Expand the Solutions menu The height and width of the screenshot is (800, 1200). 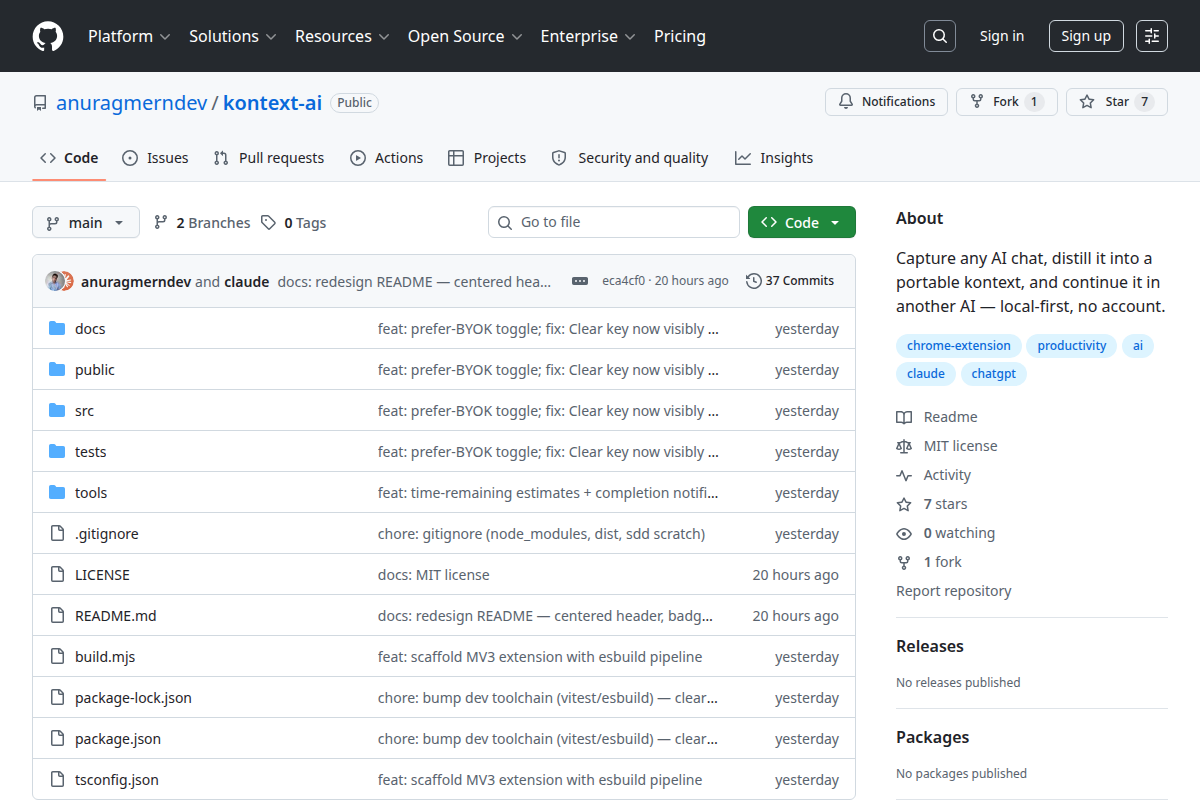pyautogui.click(x=232, y=36)
